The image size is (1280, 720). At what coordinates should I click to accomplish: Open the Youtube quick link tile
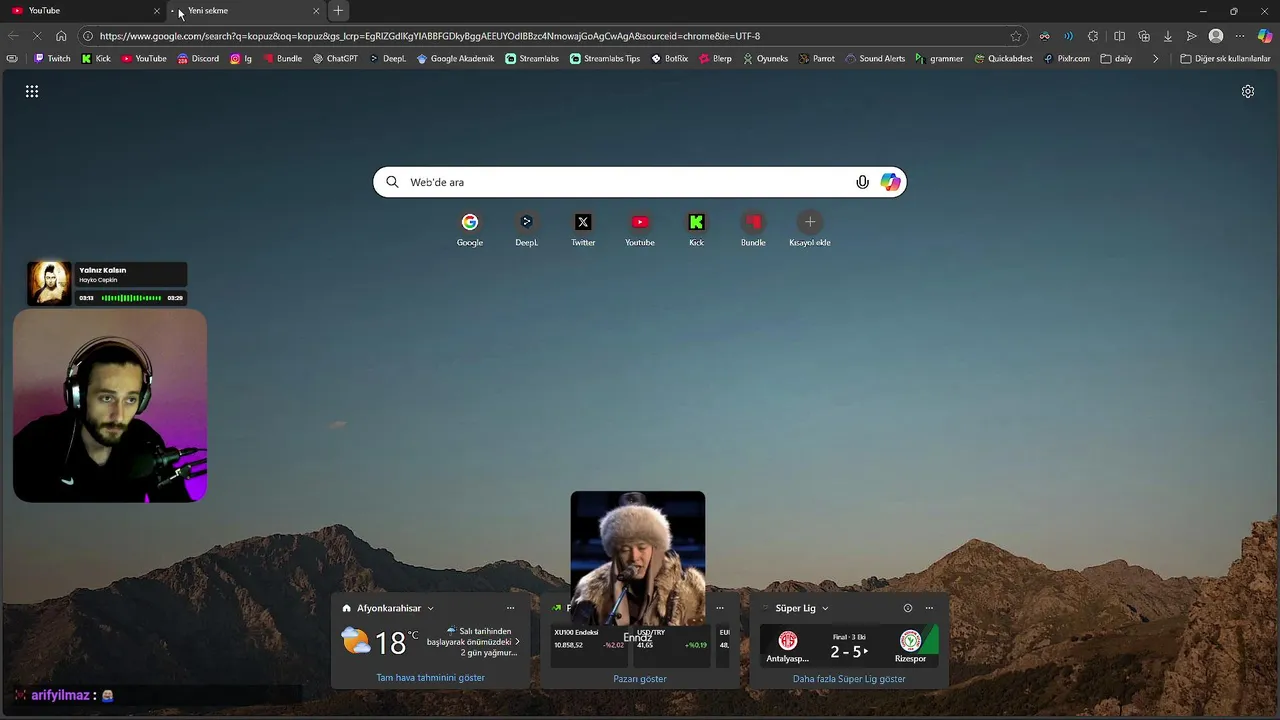pos(640,229)
